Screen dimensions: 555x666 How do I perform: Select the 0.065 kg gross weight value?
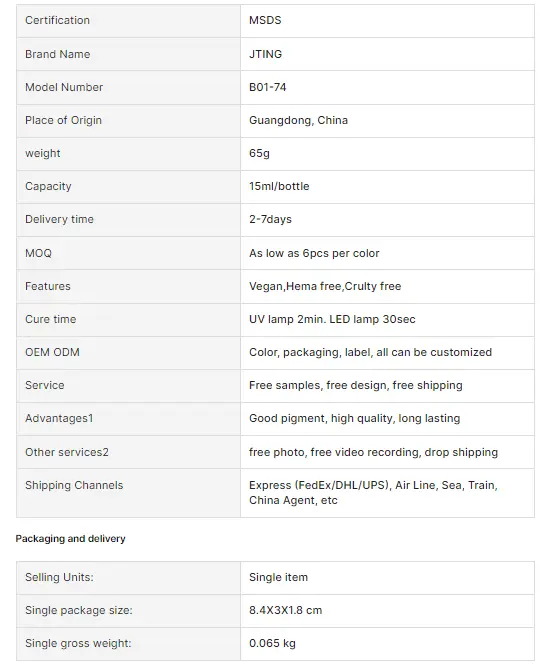pos(272,643)
